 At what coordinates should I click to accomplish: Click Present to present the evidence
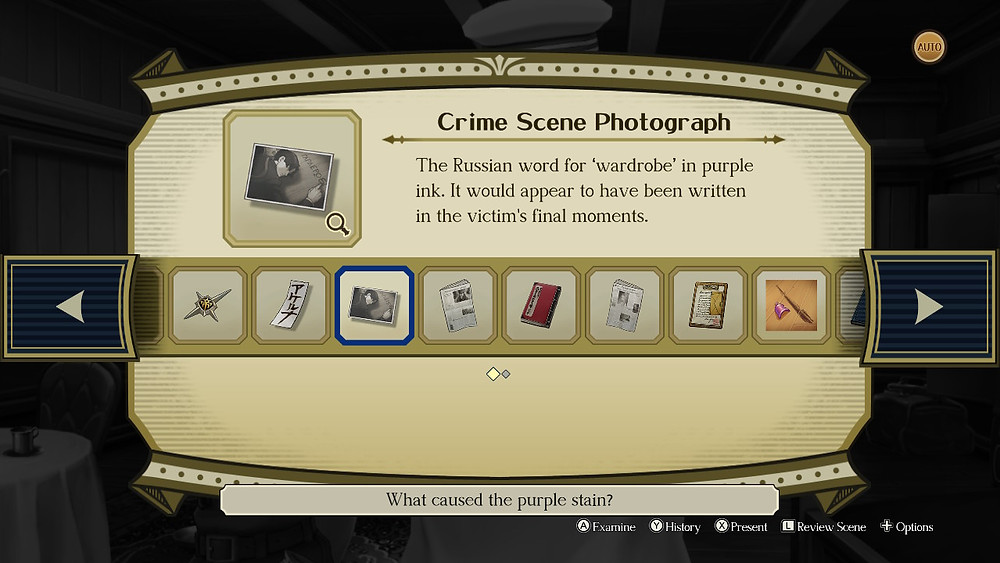[x=741, y=527]
